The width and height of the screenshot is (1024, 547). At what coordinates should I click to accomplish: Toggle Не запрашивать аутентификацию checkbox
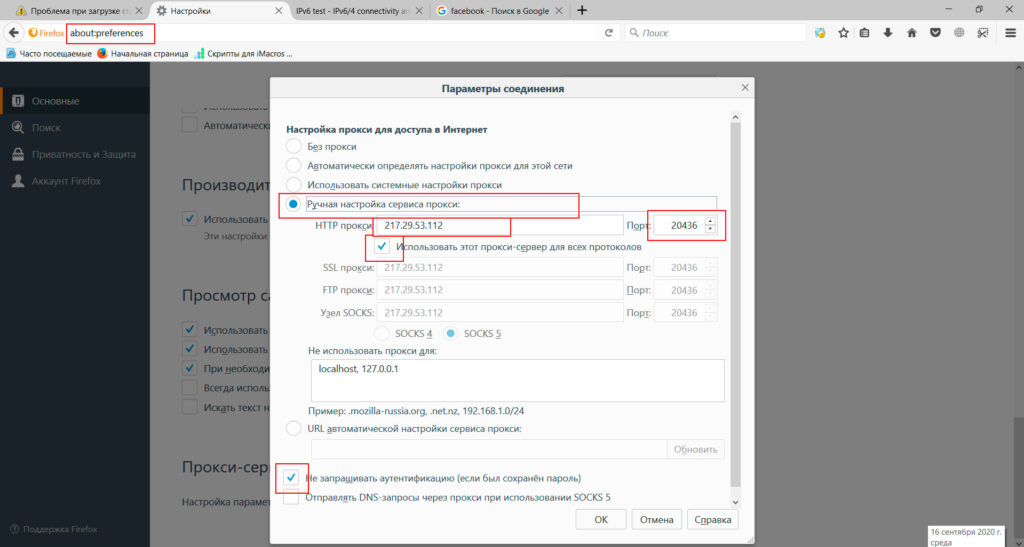click(x=291, y=478)
